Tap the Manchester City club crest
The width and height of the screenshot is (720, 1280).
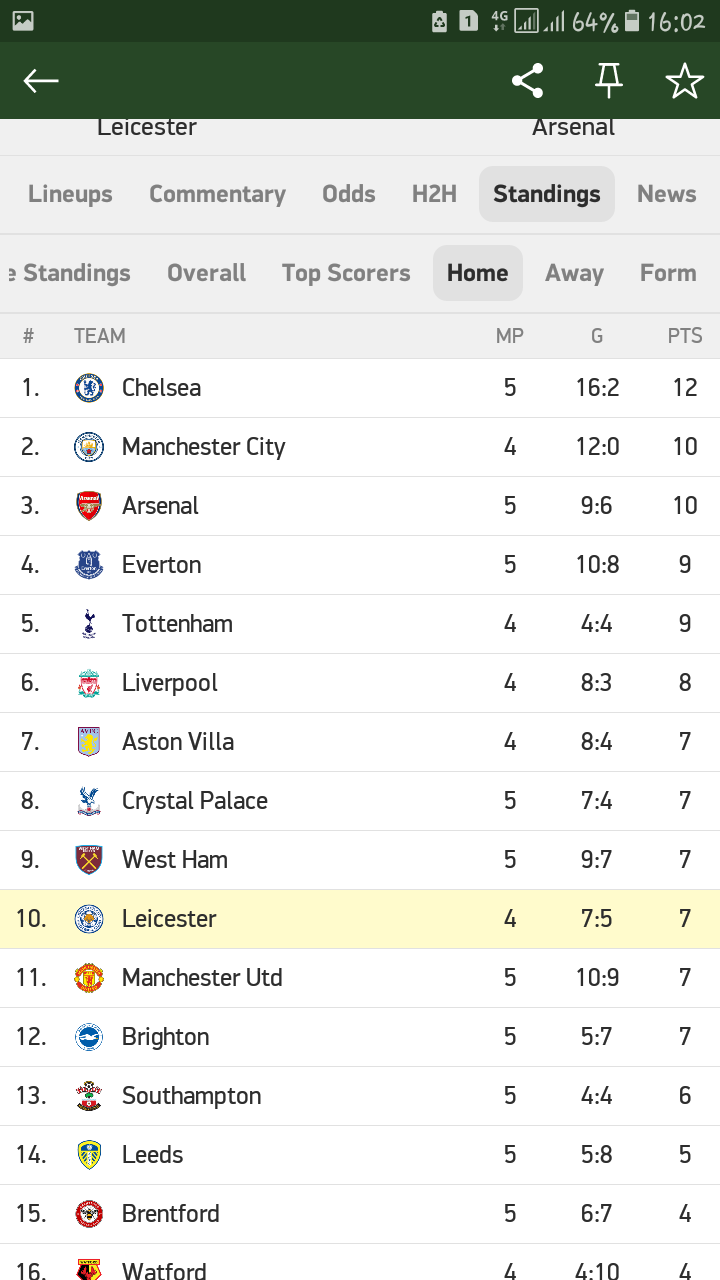coord(89,447)
